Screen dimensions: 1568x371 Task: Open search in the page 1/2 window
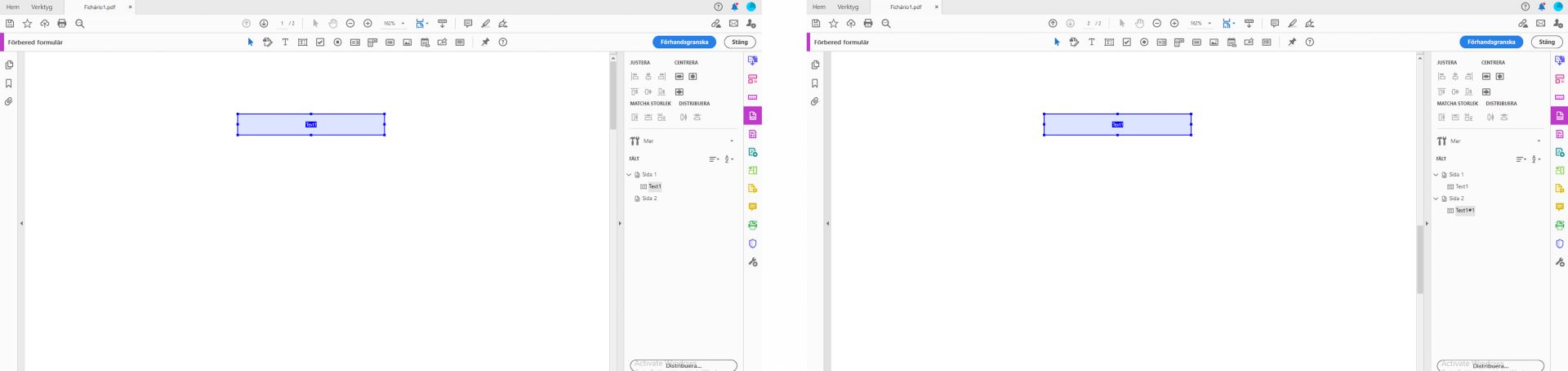(x=80, y=24)
